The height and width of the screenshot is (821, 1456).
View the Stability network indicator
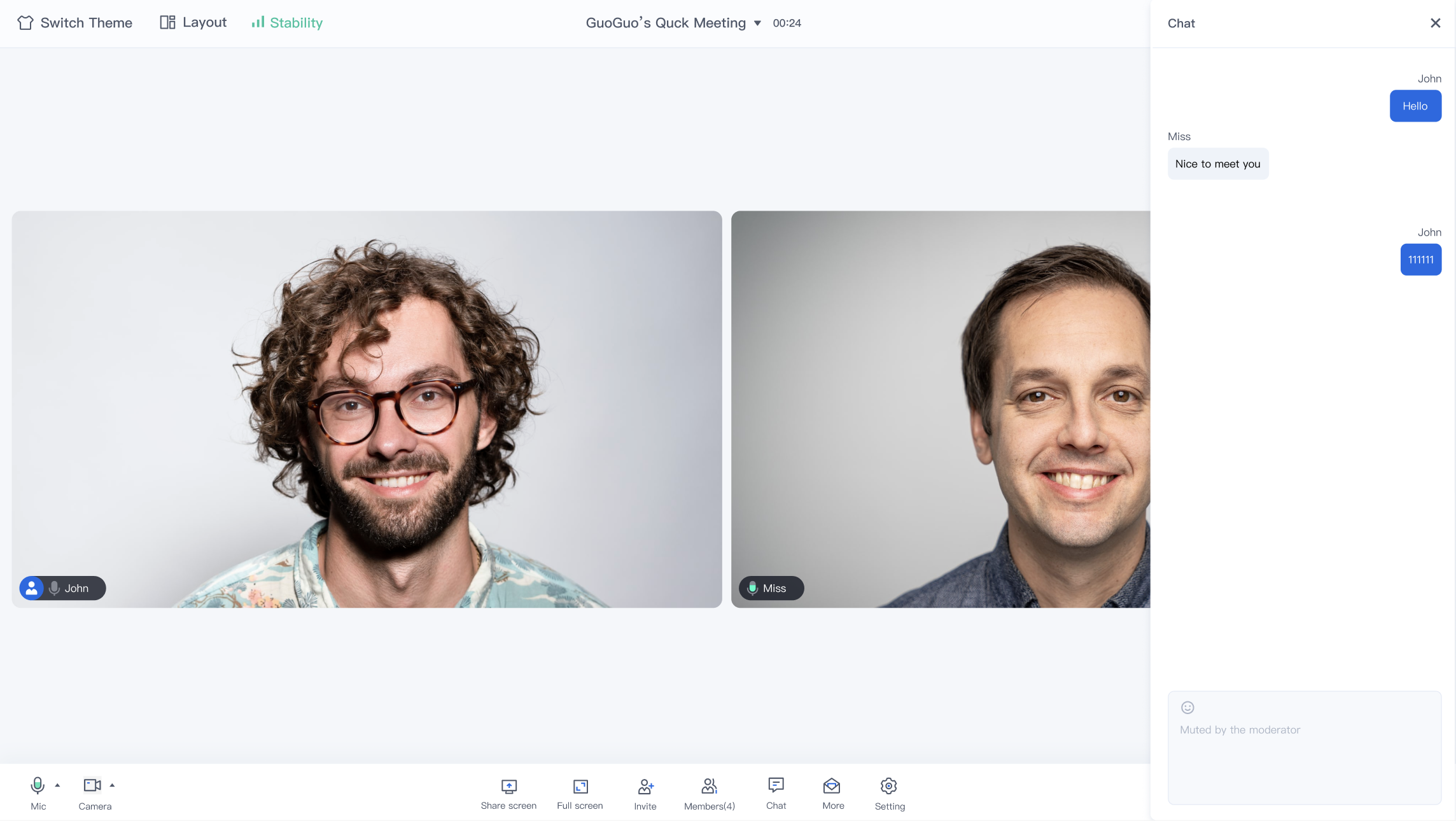[287, 23]
